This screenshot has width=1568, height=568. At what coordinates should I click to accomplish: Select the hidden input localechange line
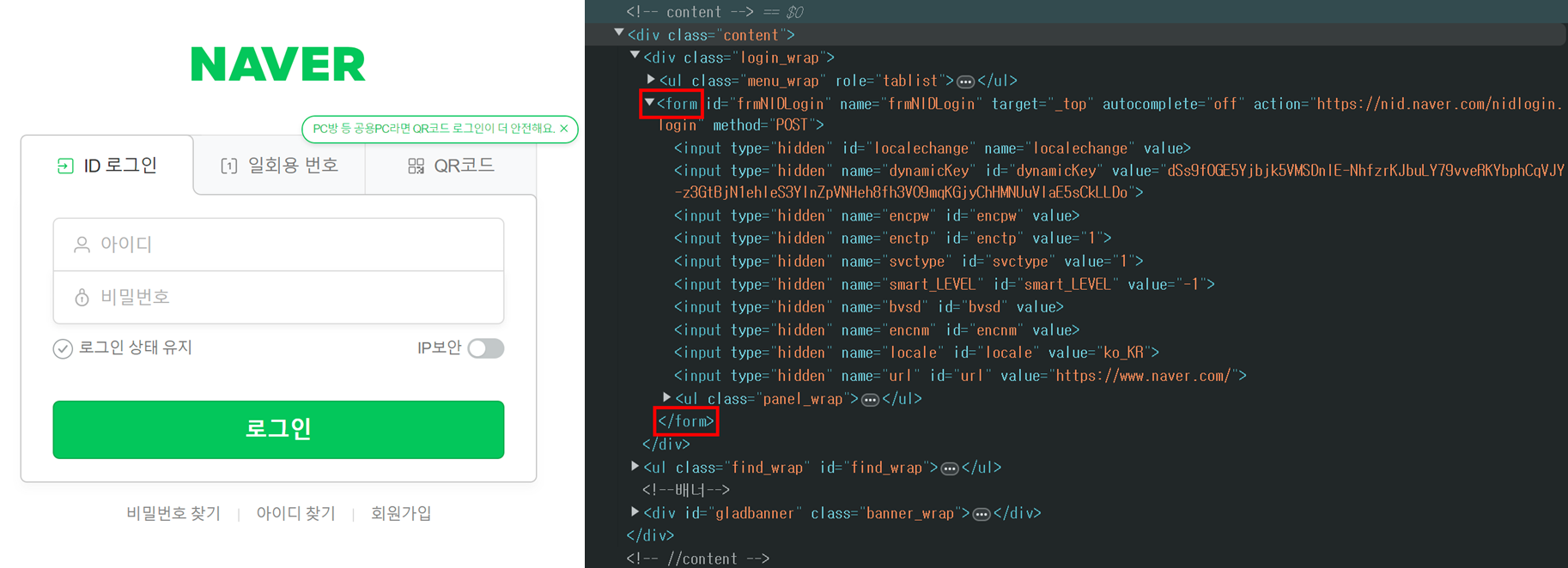tap(933, 148)
